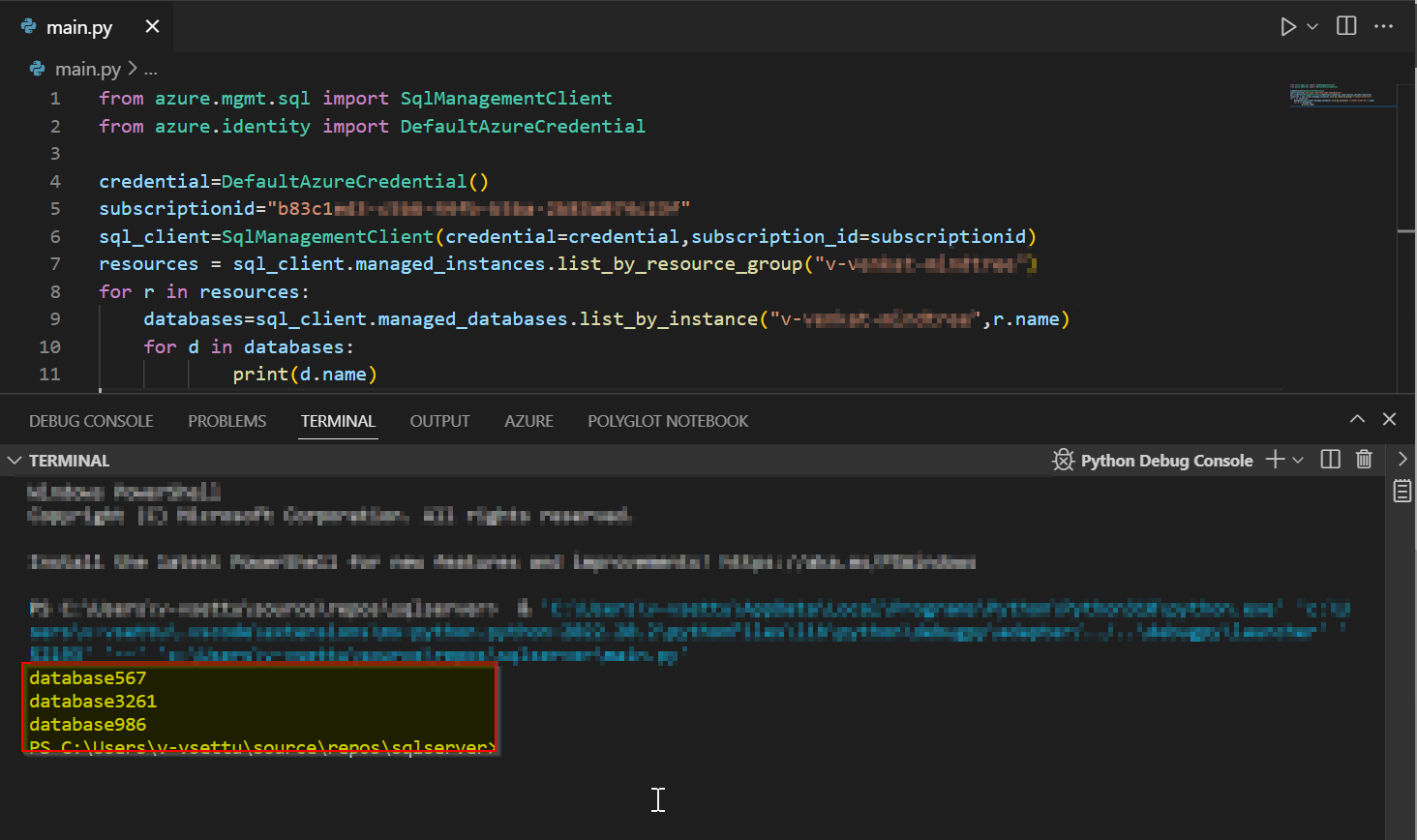Click the debug bug icon in terminal header
Image resolution: width=1417 pixels, height=840 pixels.
point(1063,460)
